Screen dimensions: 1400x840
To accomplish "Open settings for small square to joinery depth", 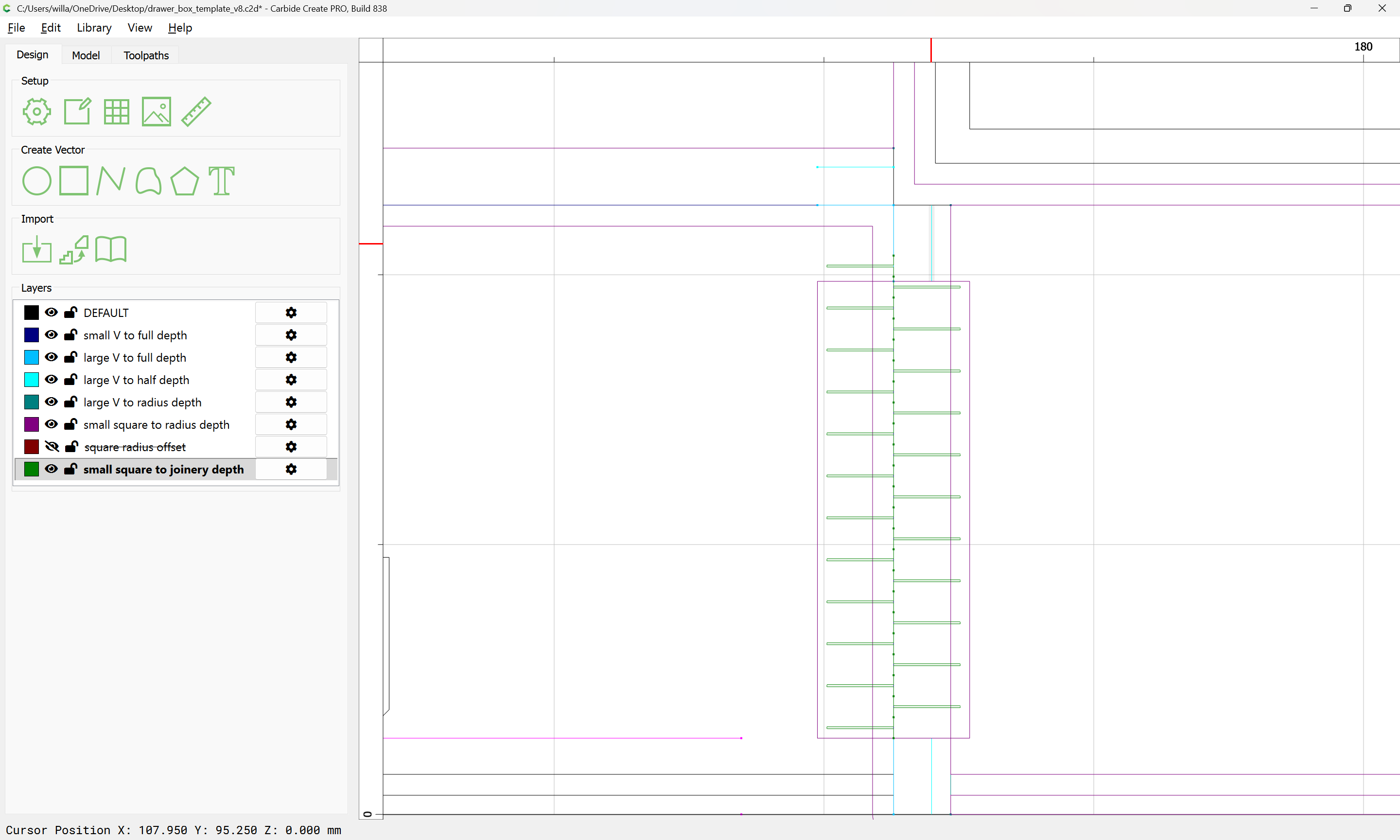I will pos(291,469).
